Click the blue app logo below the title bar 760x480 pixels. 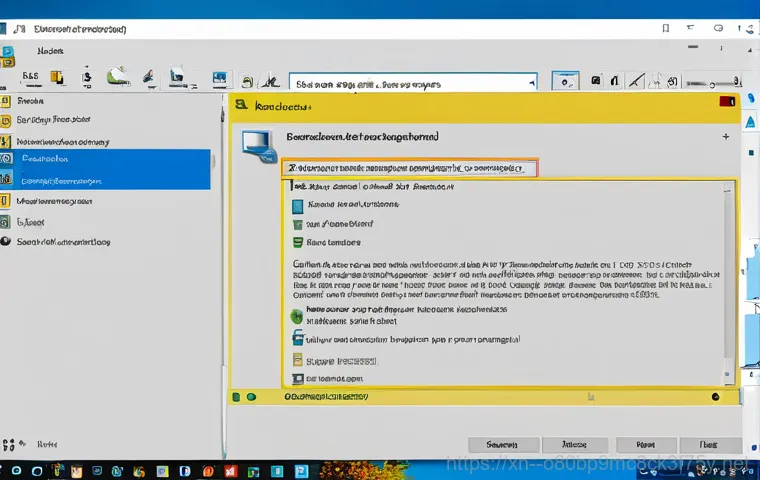8,56
